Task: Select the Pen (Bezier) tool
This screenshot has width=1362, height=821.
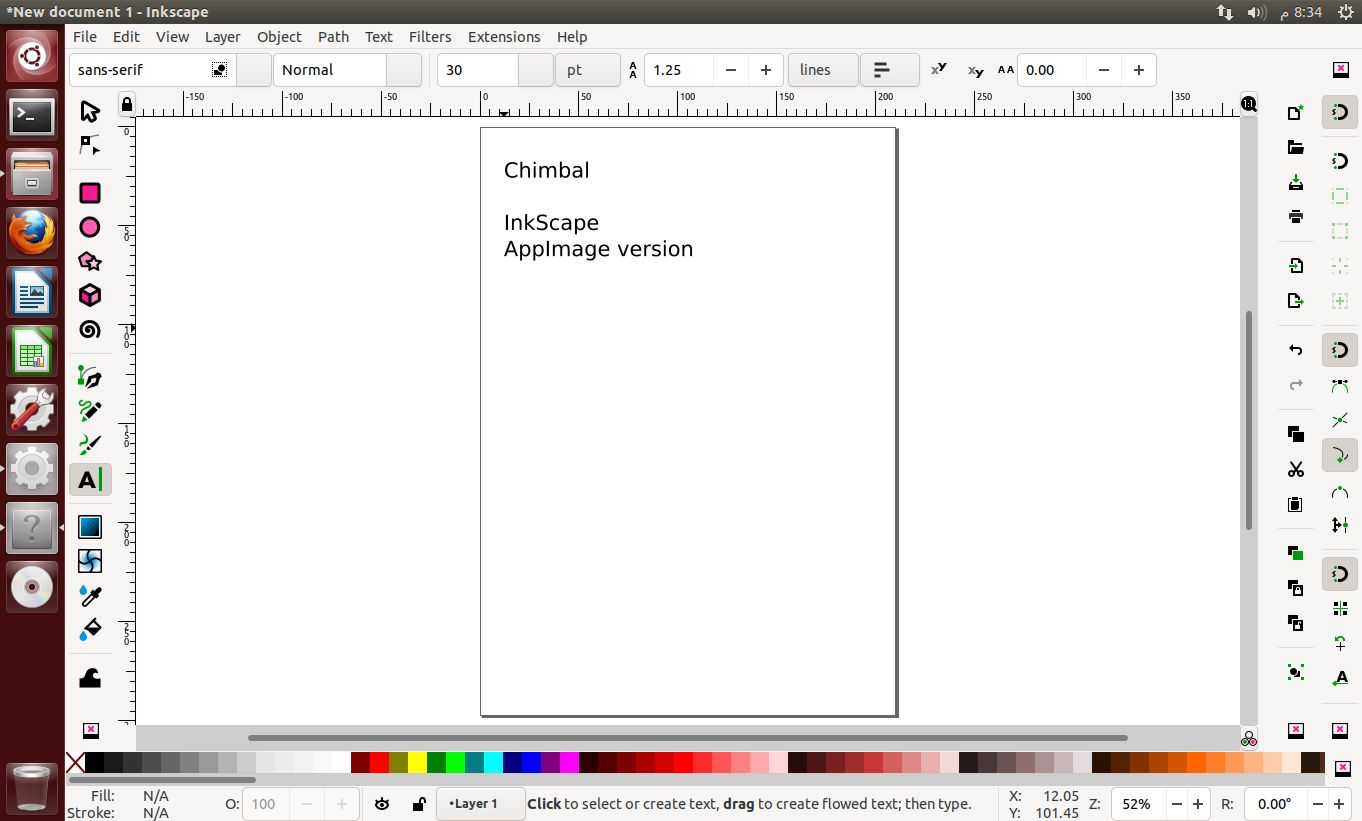Action: (90, 377)
